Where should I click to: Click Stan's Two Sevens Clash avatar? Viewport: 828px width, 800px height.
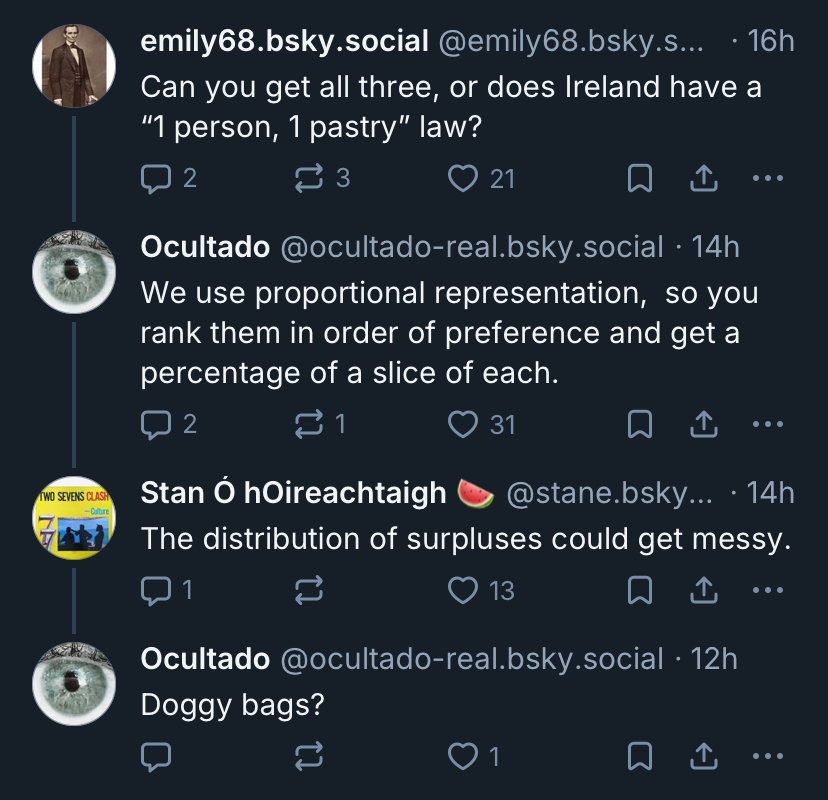pos(73,518)
